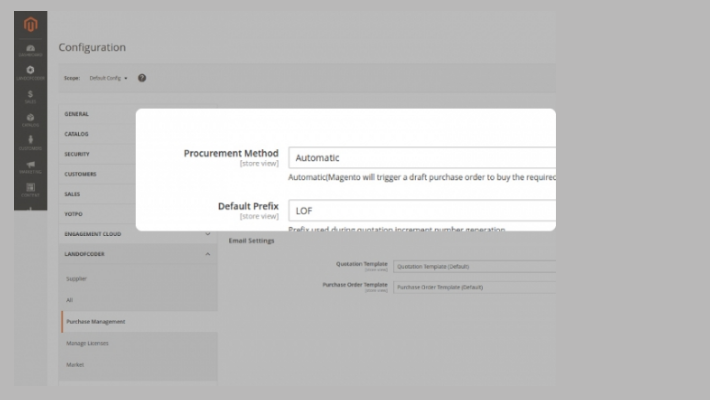Click the Magento logo icon
This screenshot has height=400, width=710.
tap(30, 24)
